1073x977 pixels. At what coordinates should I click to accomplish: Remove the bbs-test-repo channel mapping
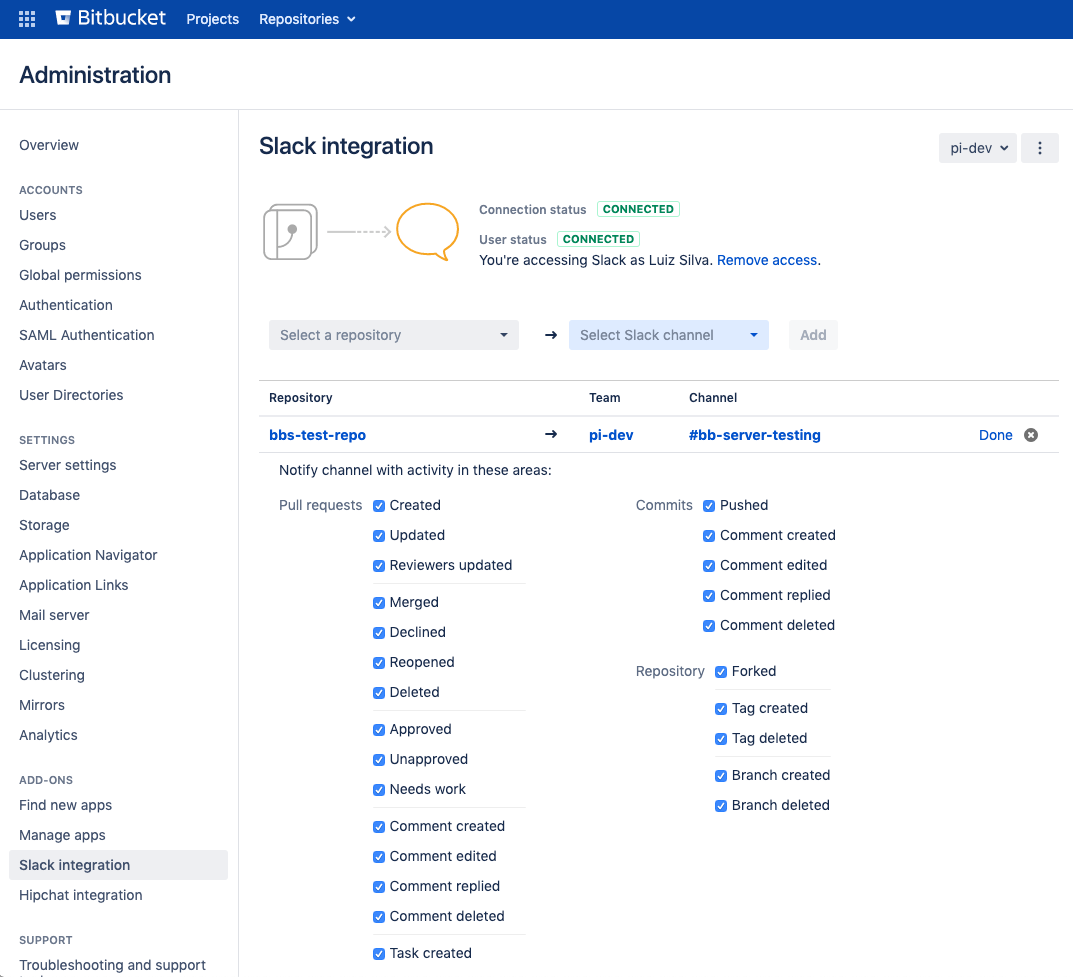pyautogui.click(x=1031, y=435)
